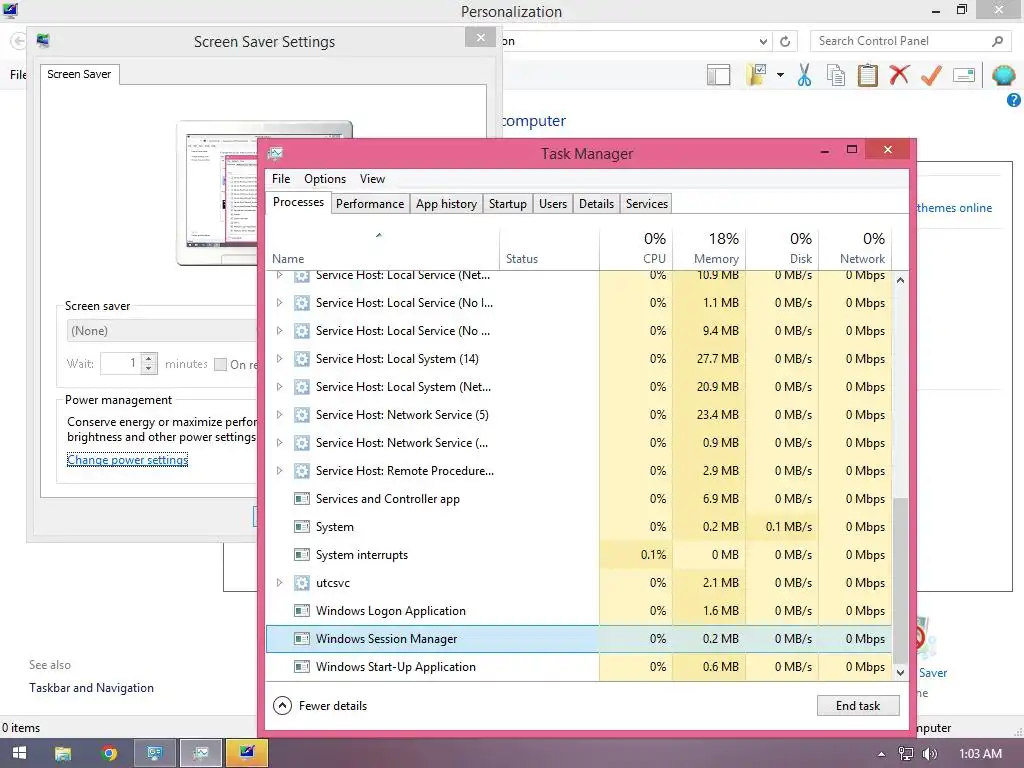Click the search magnifier in Control Panel search
This screenshot has width=1024, height=768.
pyautogui.click(x=997, y=41)
